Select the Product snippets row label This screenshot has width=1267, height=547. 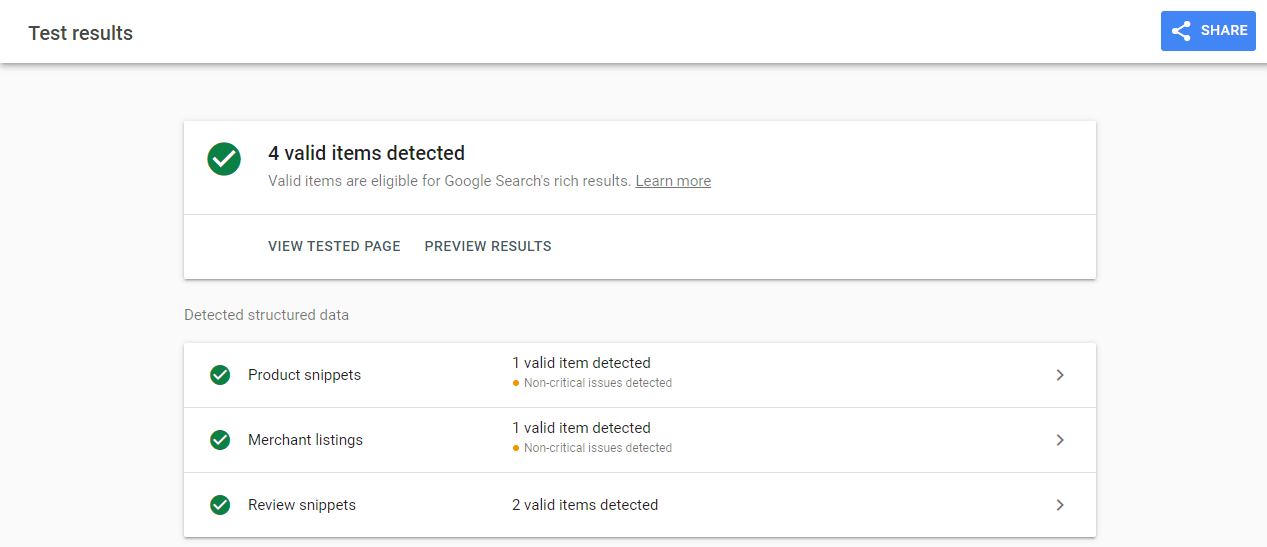click(x=304, y=375)
